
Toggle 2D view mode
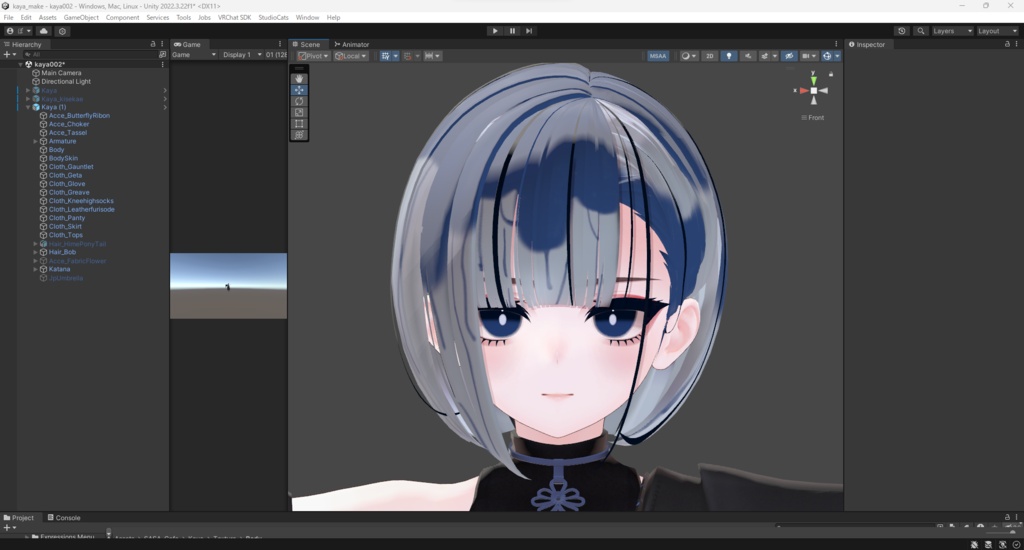pyautogui.click(x=709, y=56)
